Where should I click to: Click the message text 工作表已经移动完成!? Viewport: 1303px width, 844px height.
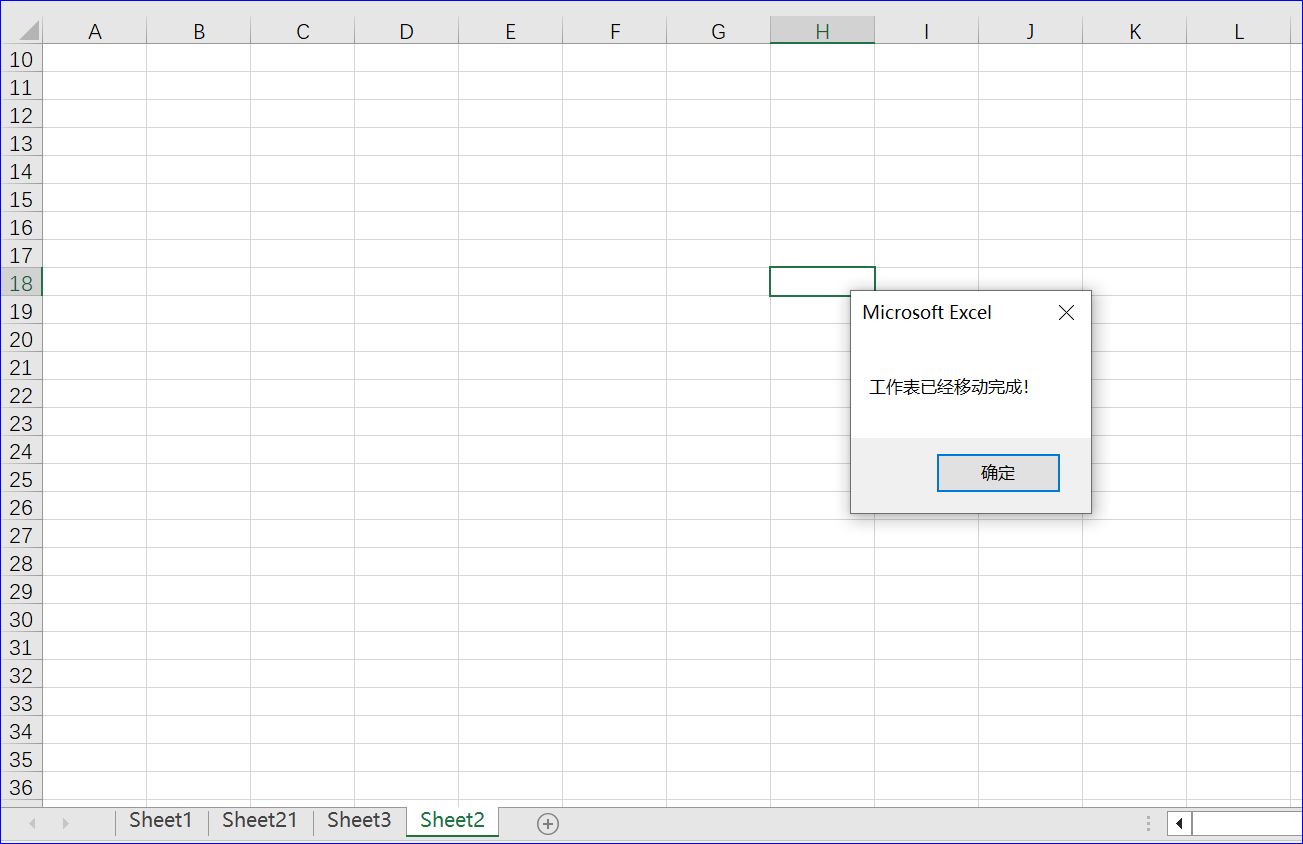(949, 387)
